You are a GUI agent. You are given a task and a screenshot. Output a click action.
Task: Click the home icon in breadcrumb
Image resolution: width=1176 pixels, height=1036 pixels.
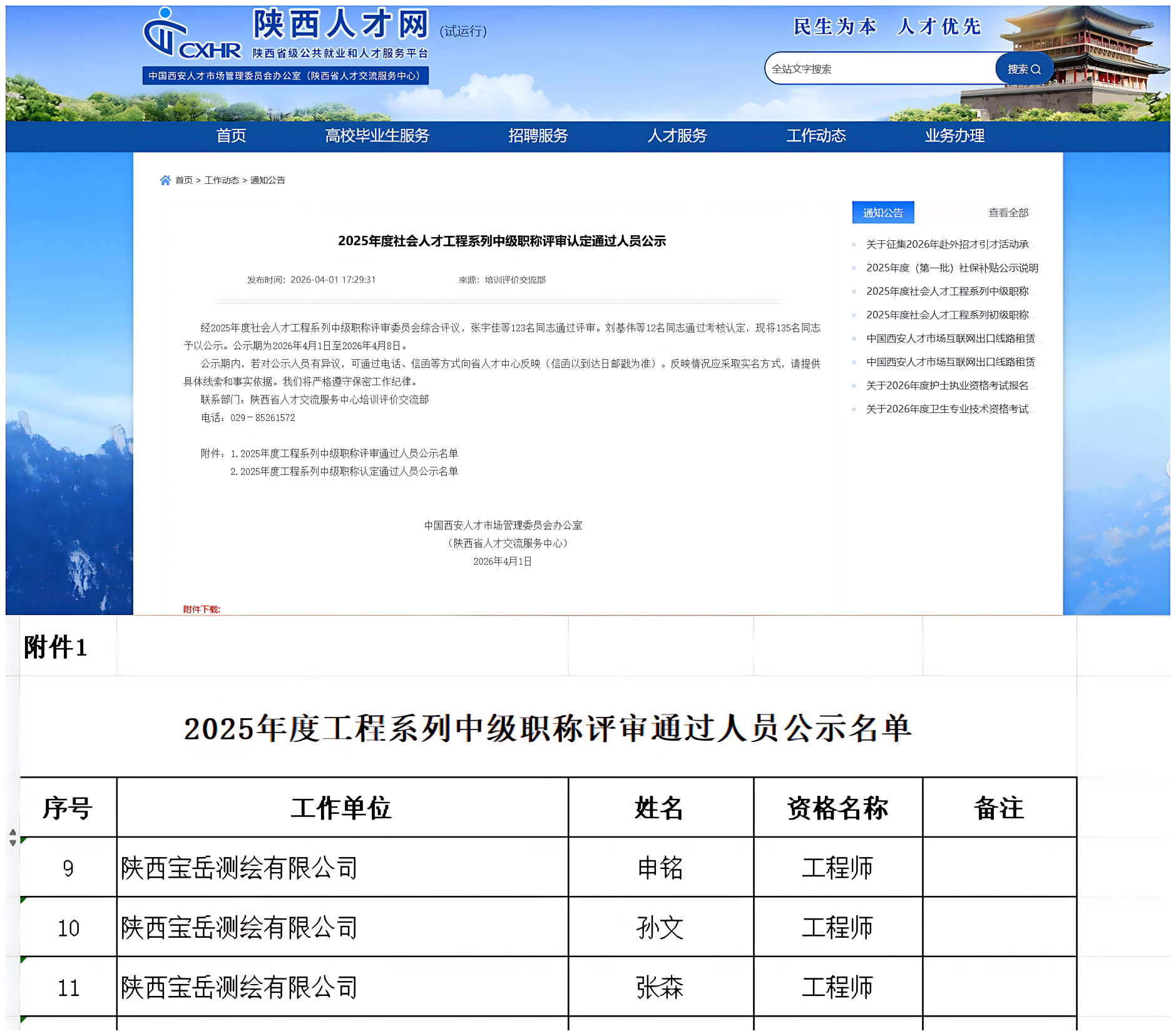click(165, 180)
